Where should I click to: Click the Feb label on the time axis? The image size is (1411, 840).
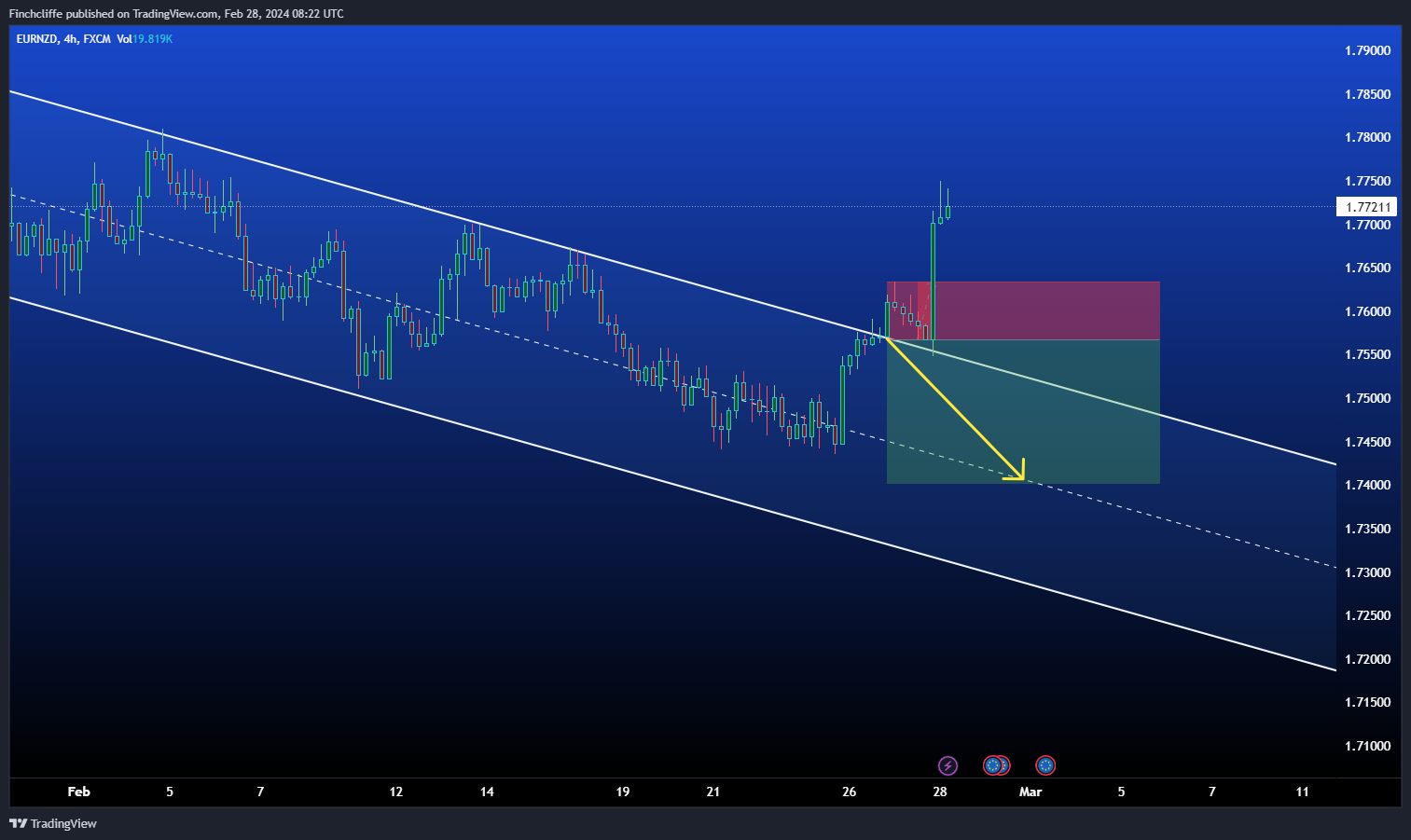(x=79, y=792)
